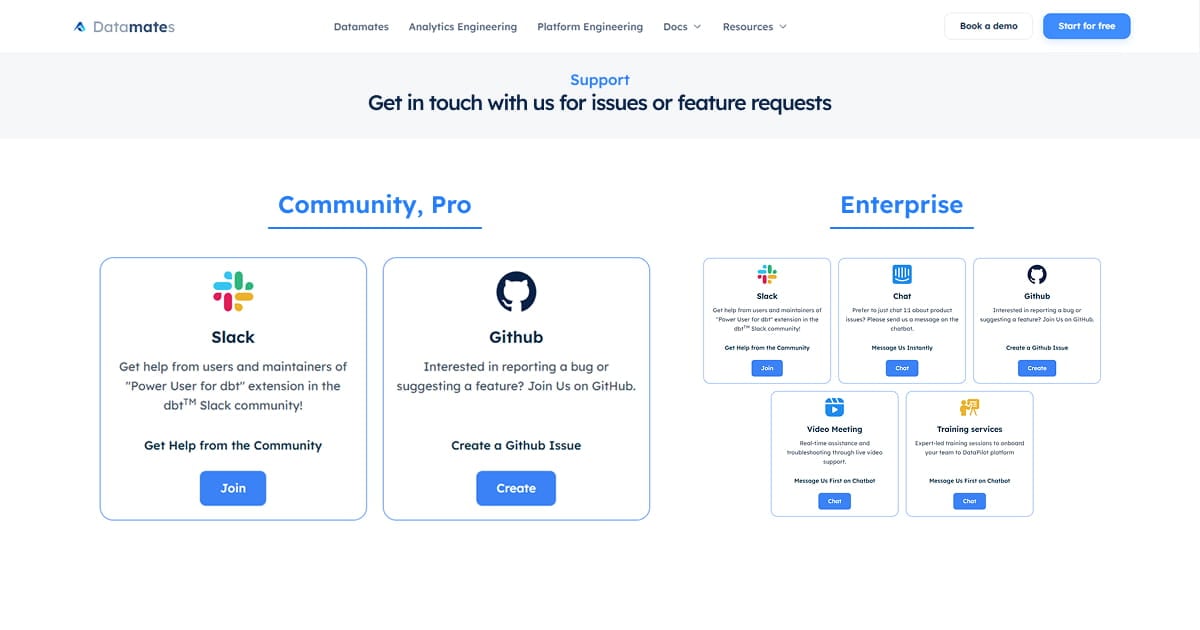The image size is (1200, 630).
Task: Expand the Resources dropdown menu
Action: [x=754, y=27]
